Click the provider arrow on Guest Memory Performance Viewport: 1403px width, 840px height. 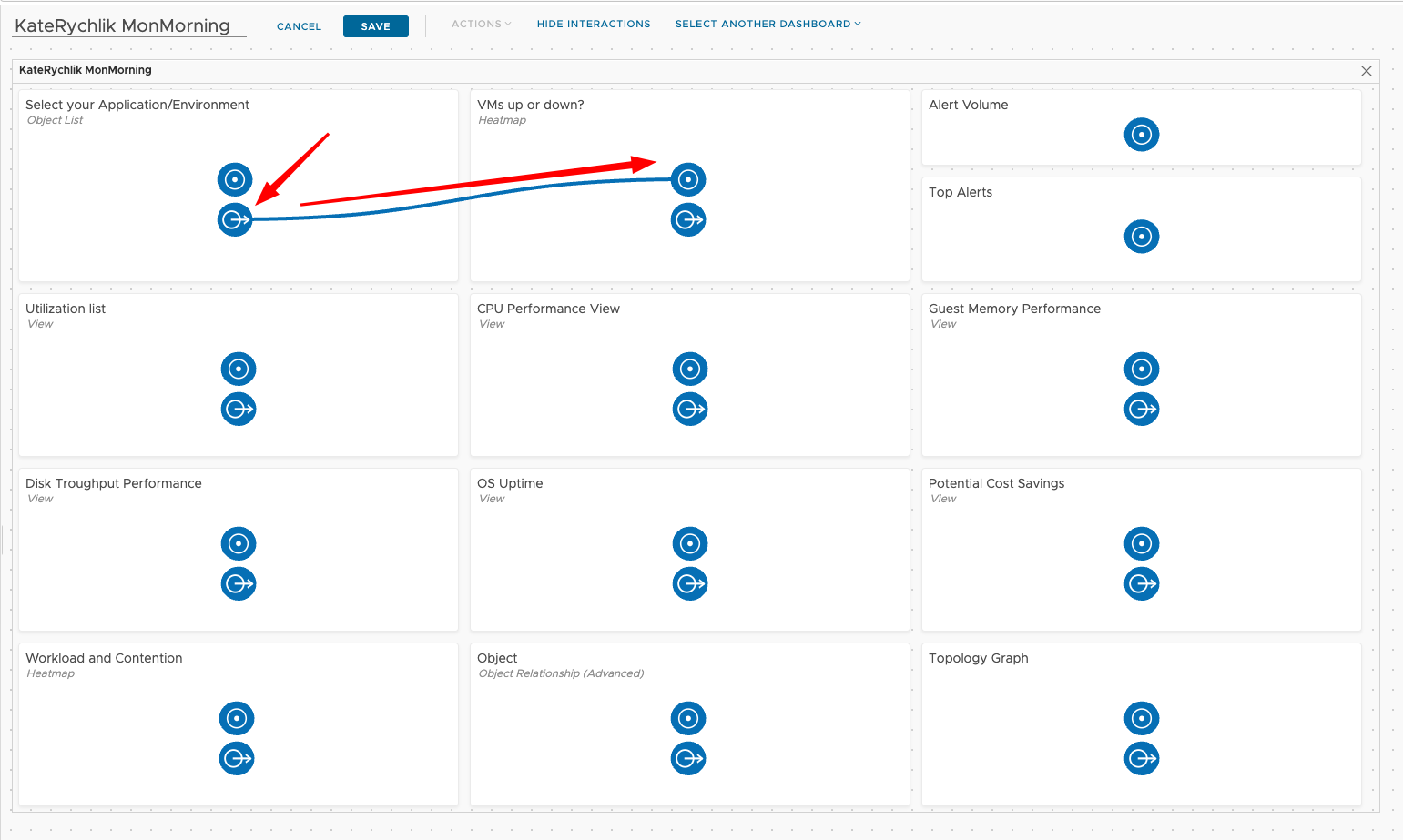pos(1142,409)
